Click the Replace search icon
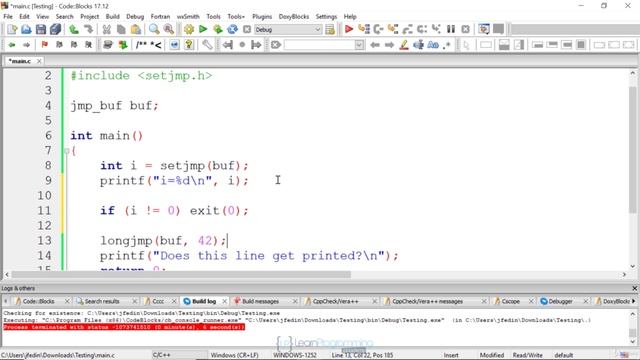Image resolution: width=640 pixels, height=360 pixels. (169, 29)
